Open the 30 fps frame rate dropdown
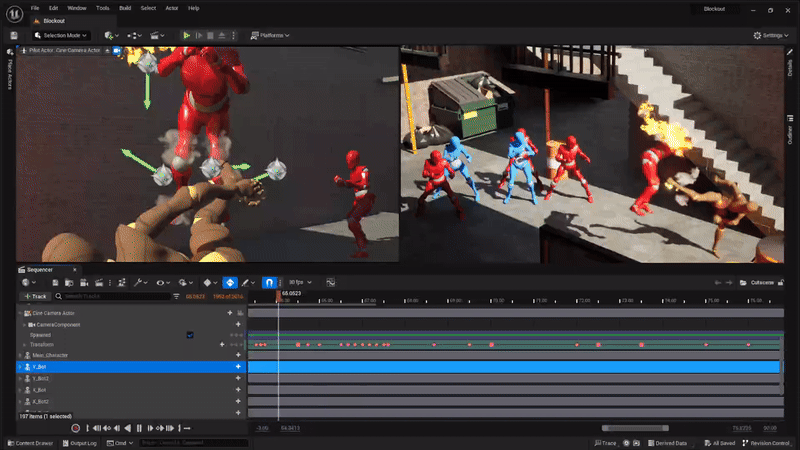The width and height of the screenshot is (800, 450). (297, 283)
